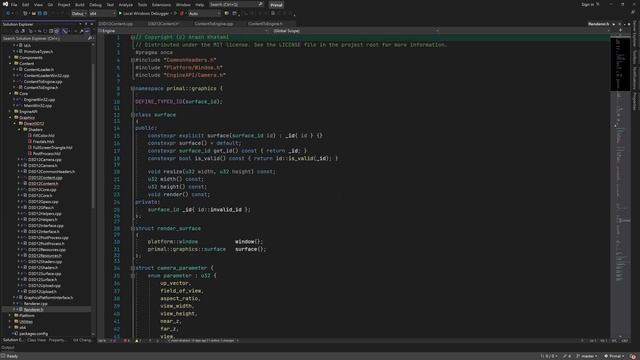Open the Edit menu
This screenshot has width=640, height=360.
[x=26, y=5]
